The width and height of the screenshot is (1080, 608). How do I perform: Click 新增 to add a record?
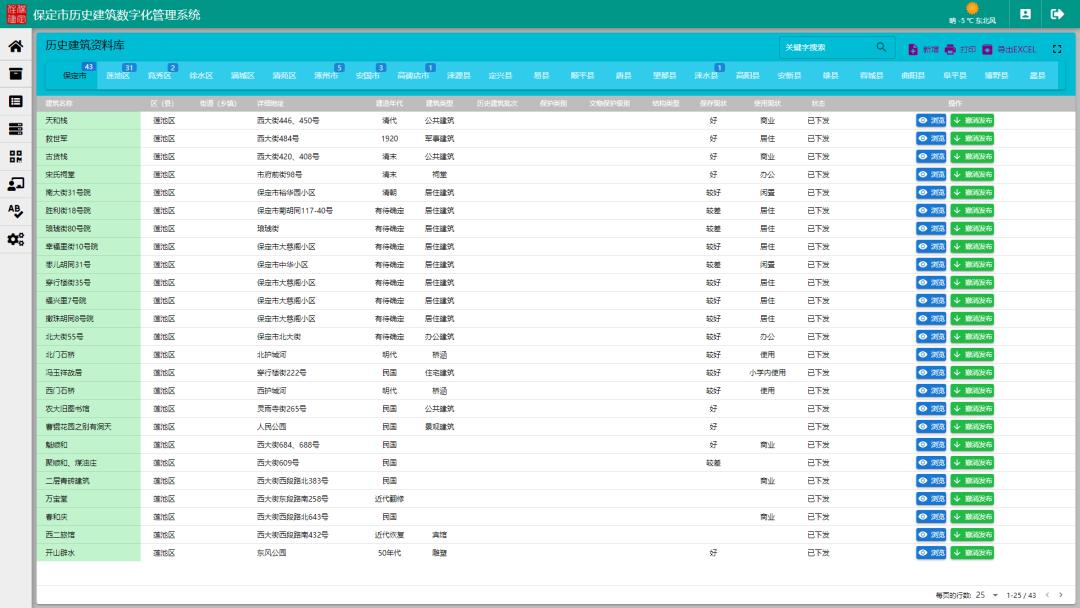(x=923, y=49)
